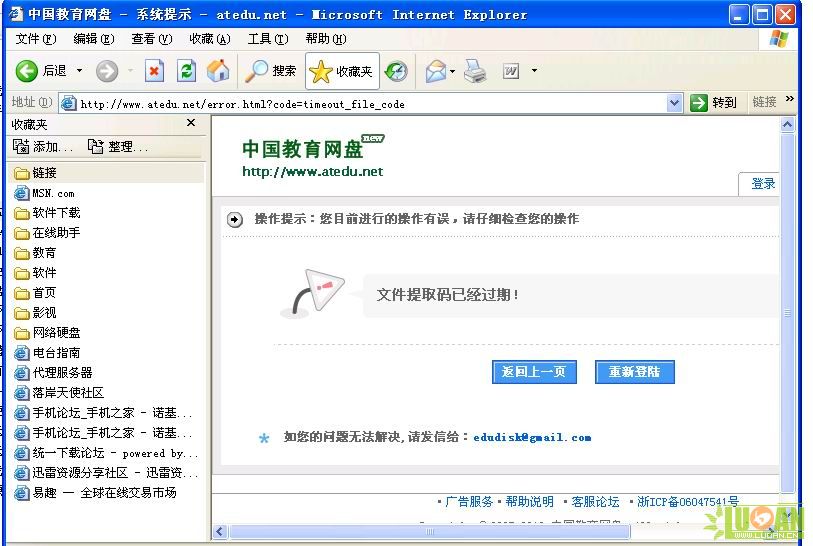This screenshot has height=546, width=813.
Task: Open Search with magnifier icon
Action: point(256,71)
